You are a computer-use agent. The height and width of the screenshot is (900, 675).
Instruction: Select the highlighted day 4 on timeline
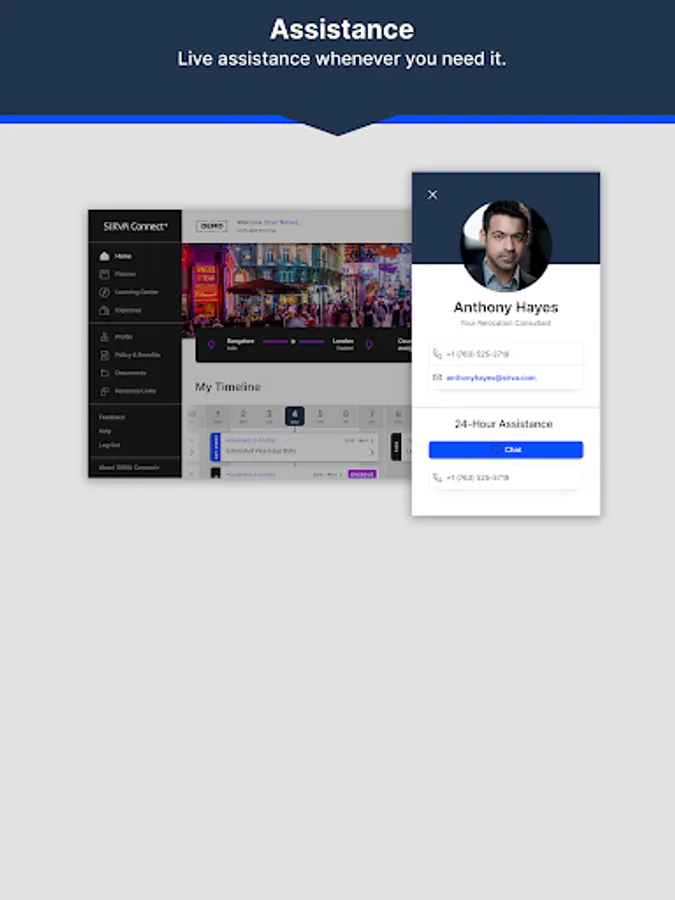(294, 416)
